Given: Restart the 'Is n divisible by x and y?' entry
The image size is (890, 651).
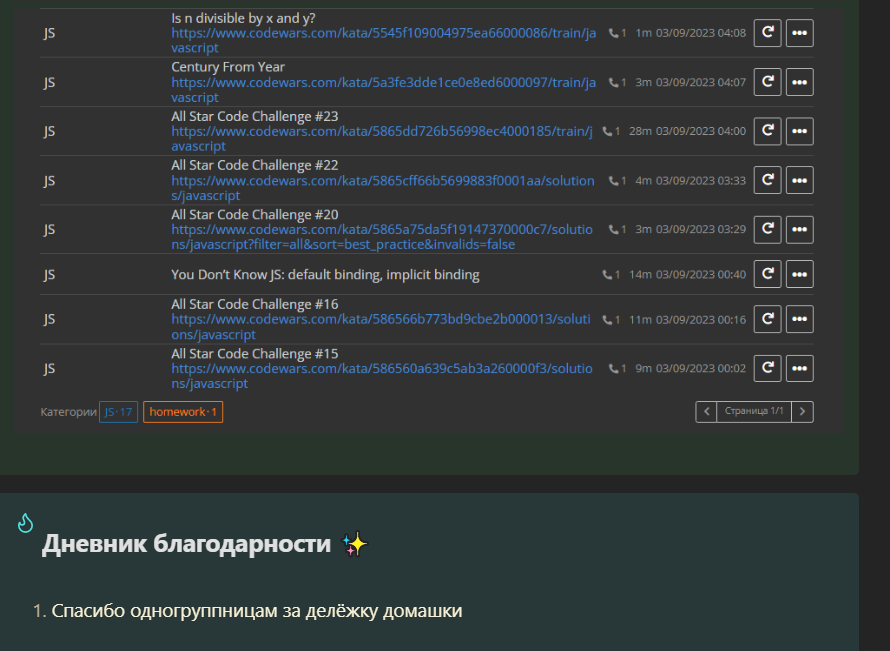Looking at the screenshot, I should coord(766,33).
